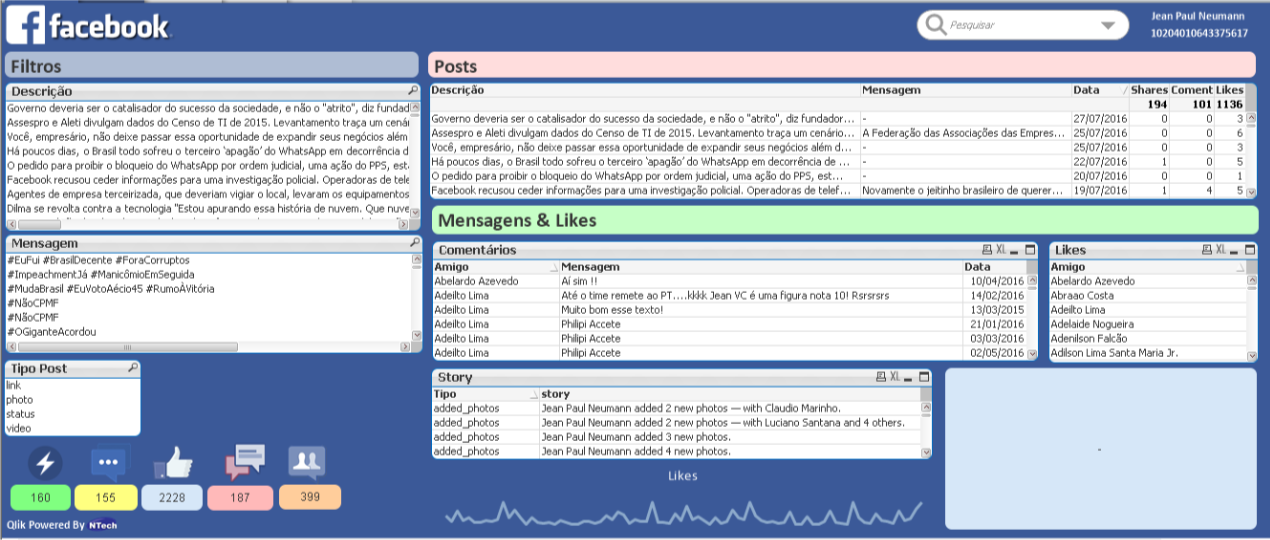The height and width of the screenshot is (540, 1270).
Task: Click the pink 187 comments counter
Action: (x=240, y=497)
